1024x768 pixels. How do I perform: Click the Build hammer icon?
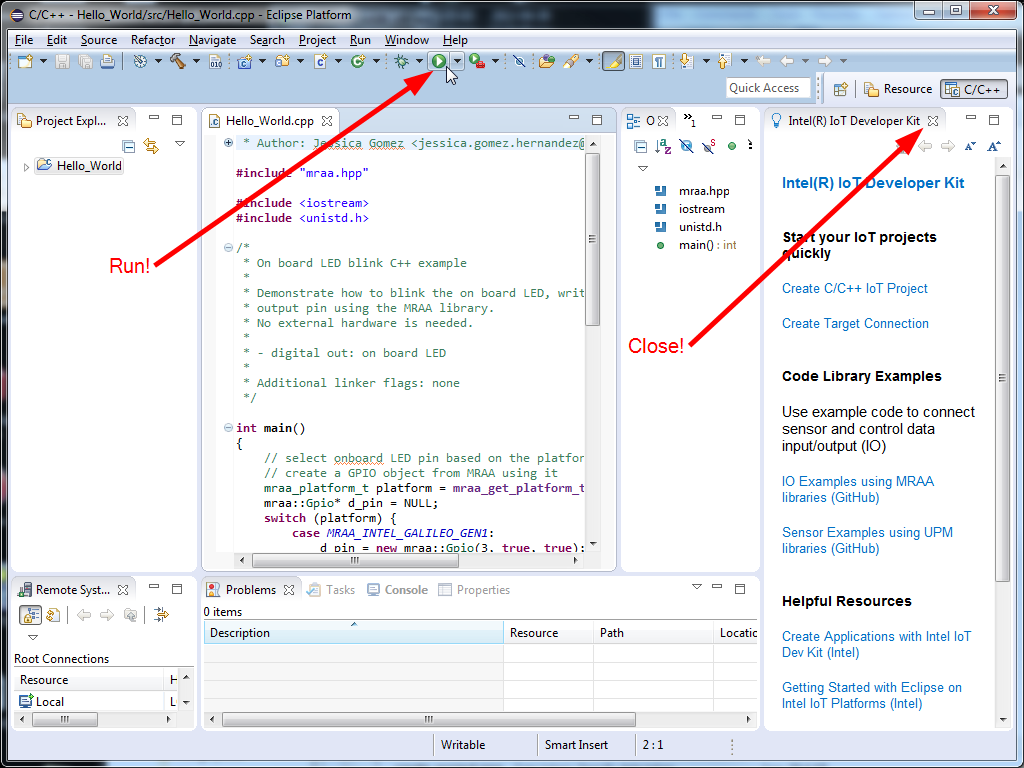coord(178,61)
